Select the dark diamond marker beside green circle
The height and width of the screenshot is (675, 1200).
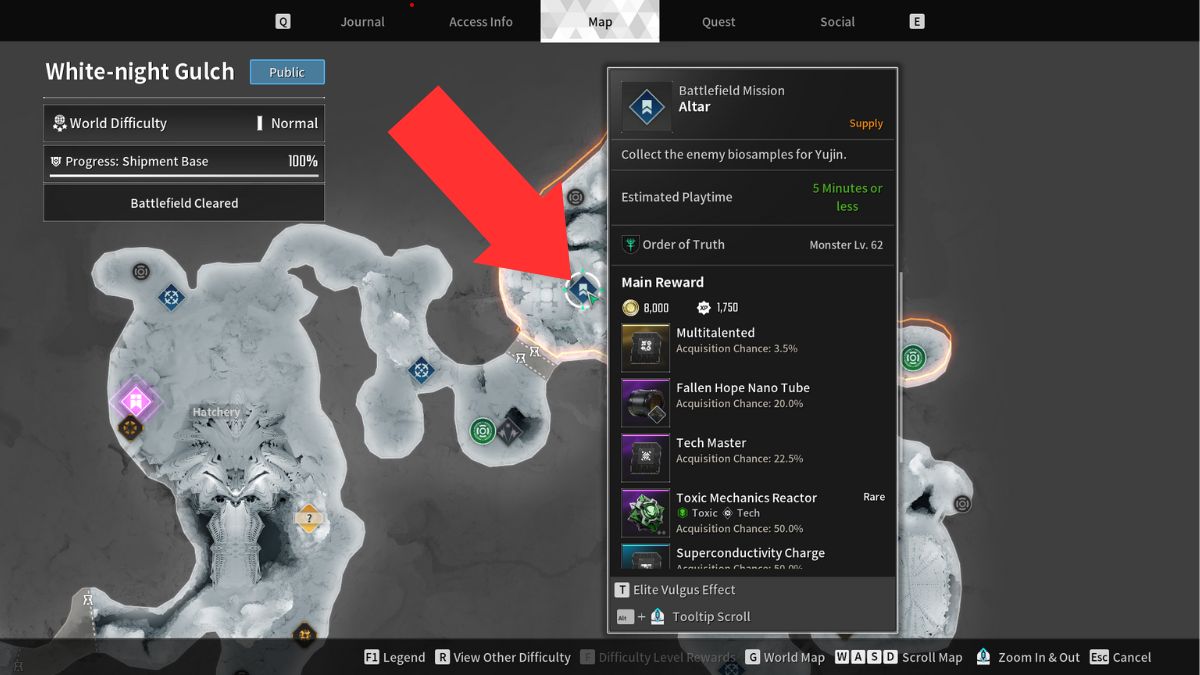point(511,431)
